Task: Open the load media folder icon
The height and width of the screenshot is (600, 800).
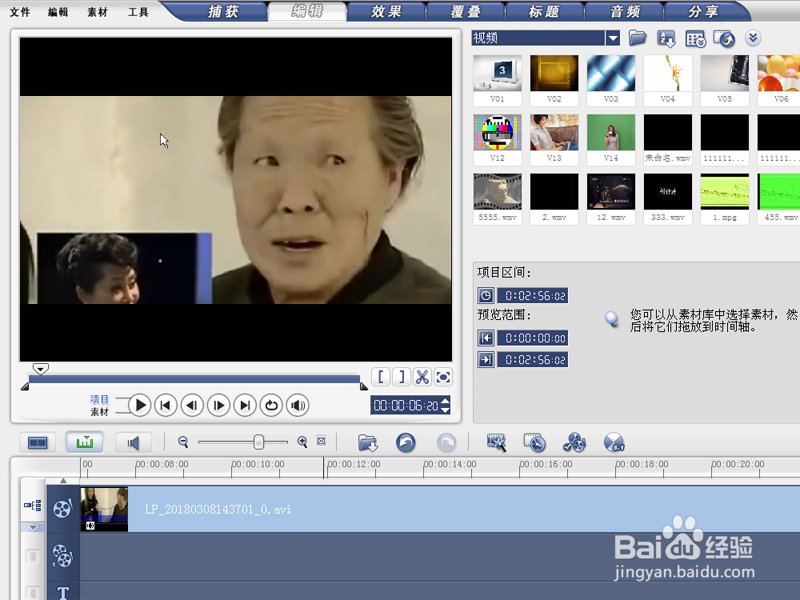Action: [x=637, y=37]
